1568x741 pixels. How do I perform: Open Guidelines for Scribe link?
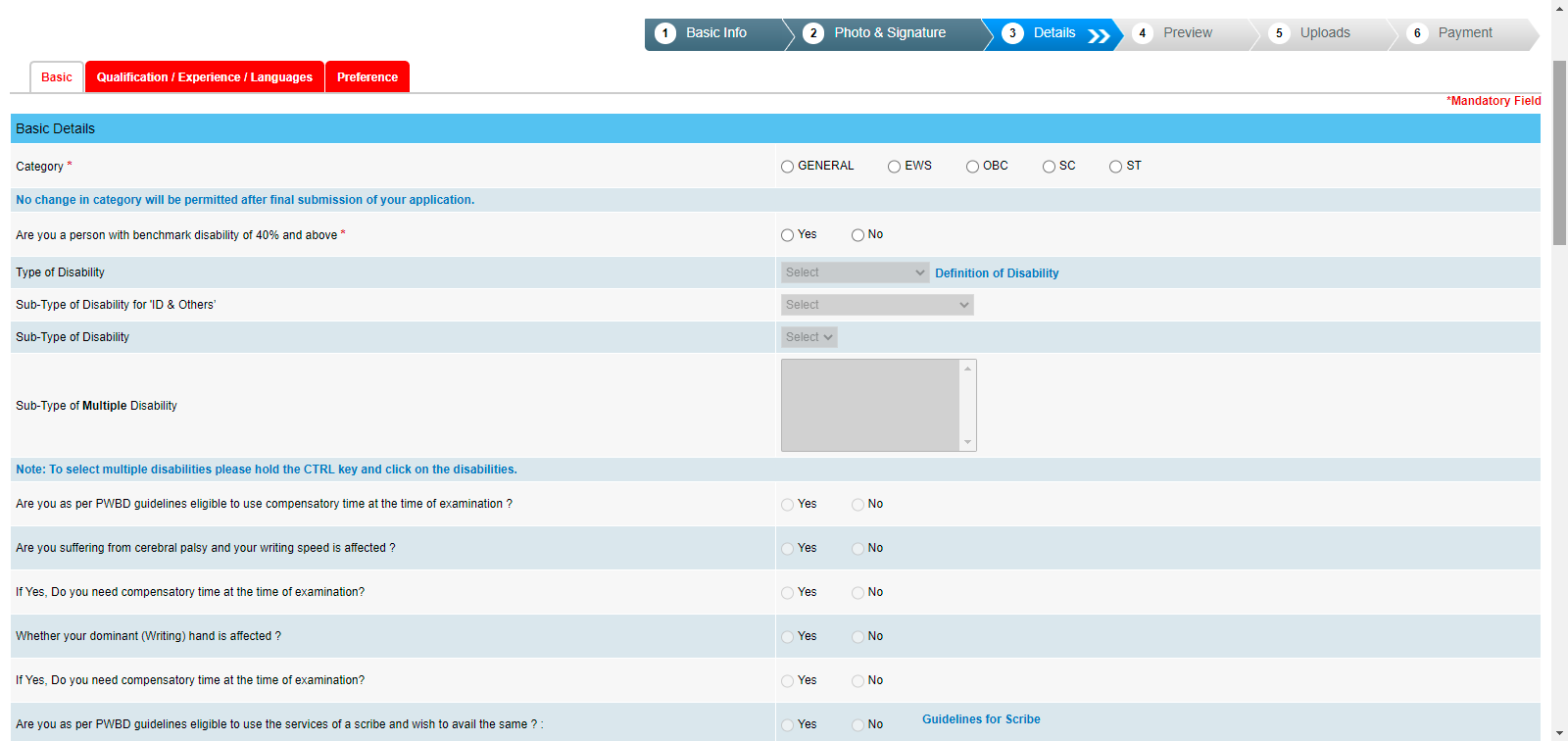(981, 719)
